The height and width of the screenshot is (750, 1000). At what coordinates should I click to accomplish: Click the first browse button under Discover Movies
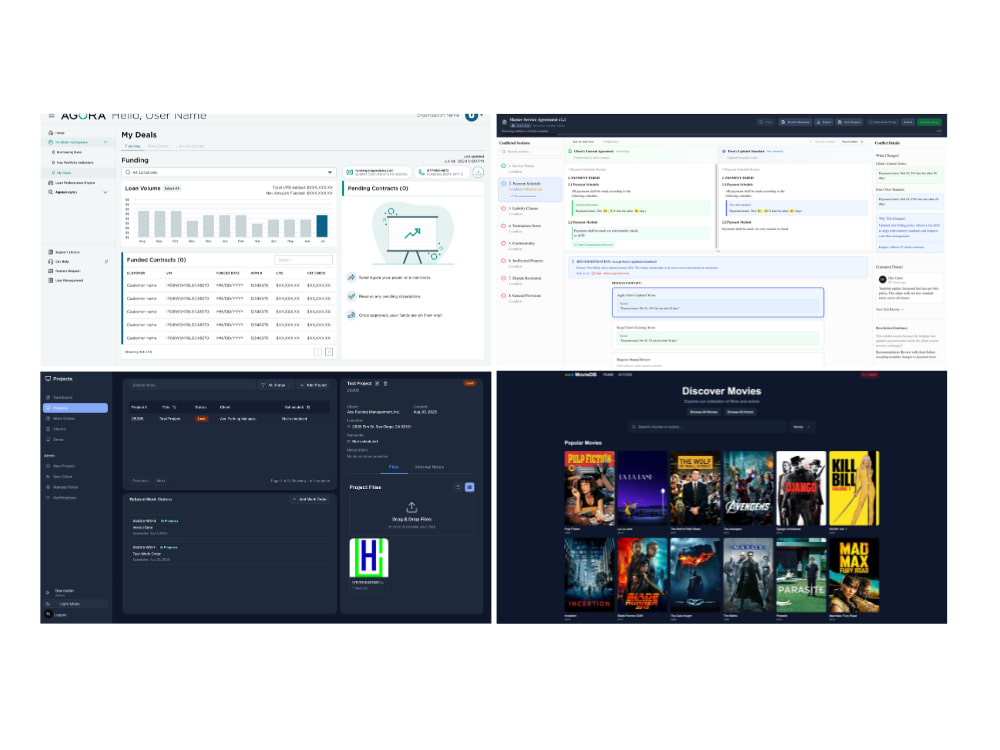pyautogui.click(x=703, y=412)
